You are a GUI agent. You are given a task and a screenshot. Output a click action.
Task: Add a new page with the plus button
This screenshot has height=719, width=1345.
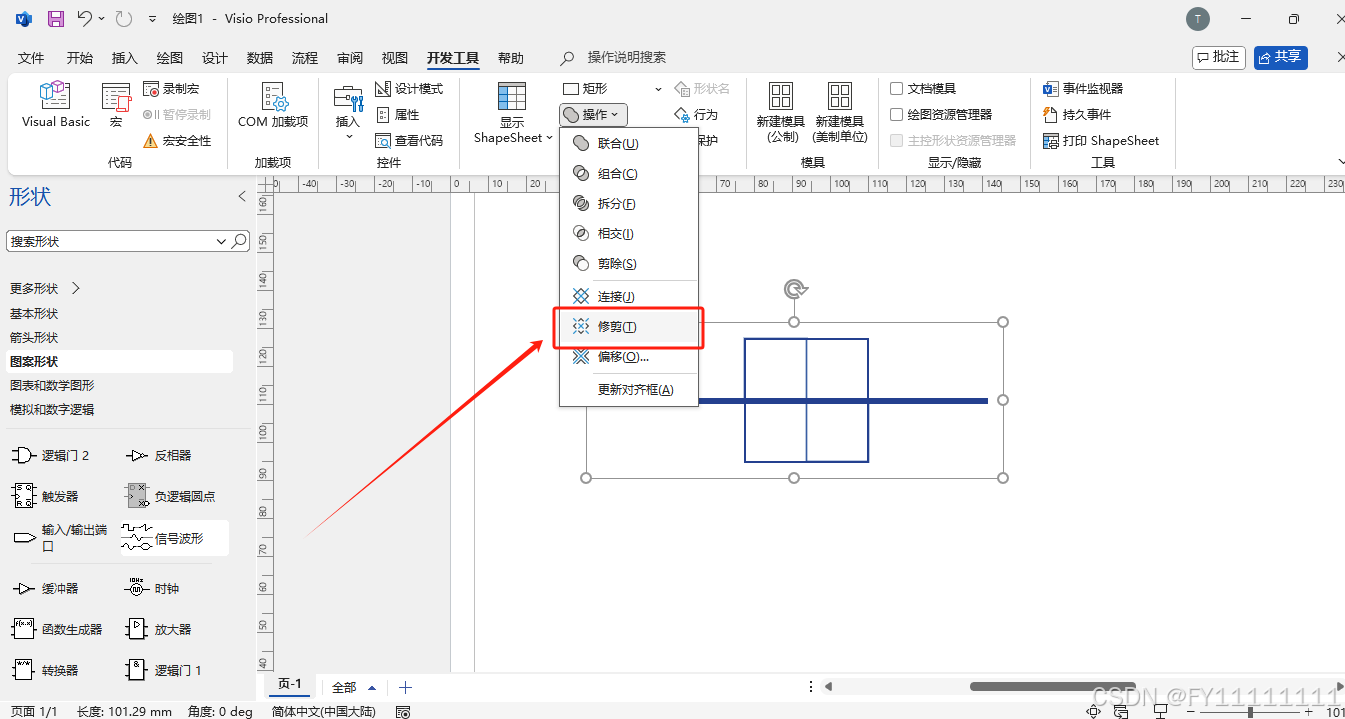405,688
